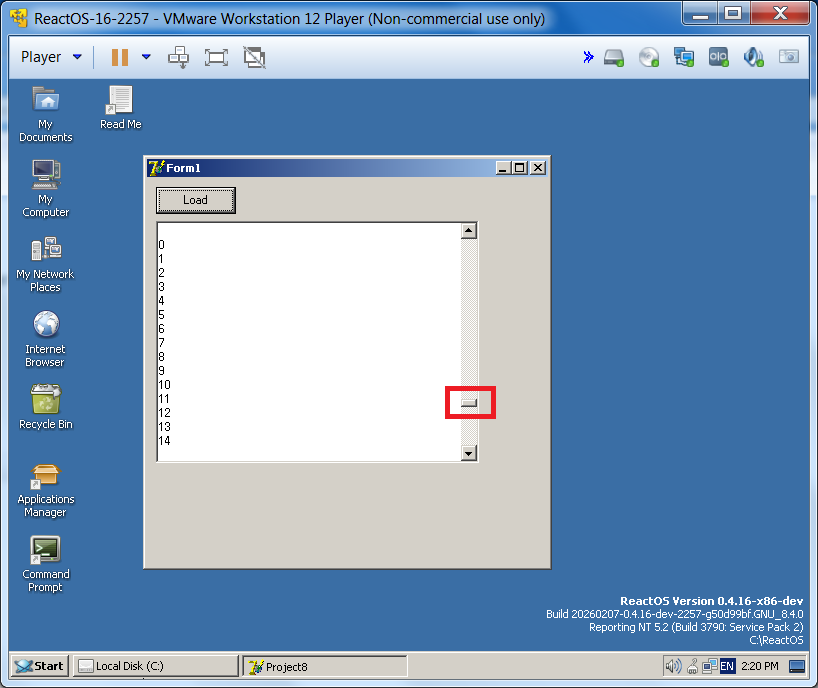
Task: Expand the hidden VMware devices chevron
Action: click(x=588, y=57)
